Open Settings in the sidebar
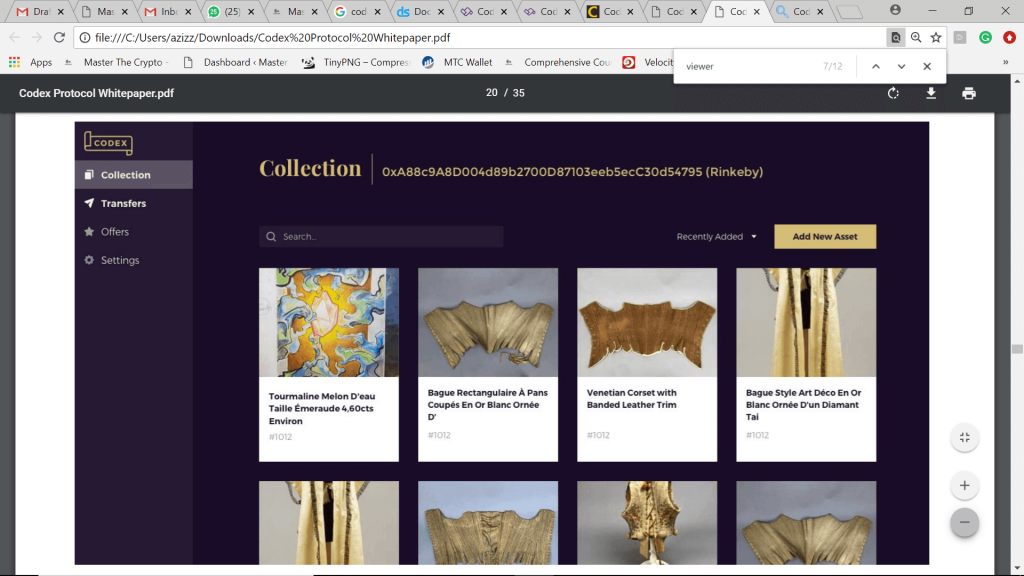 pos(134,260)
